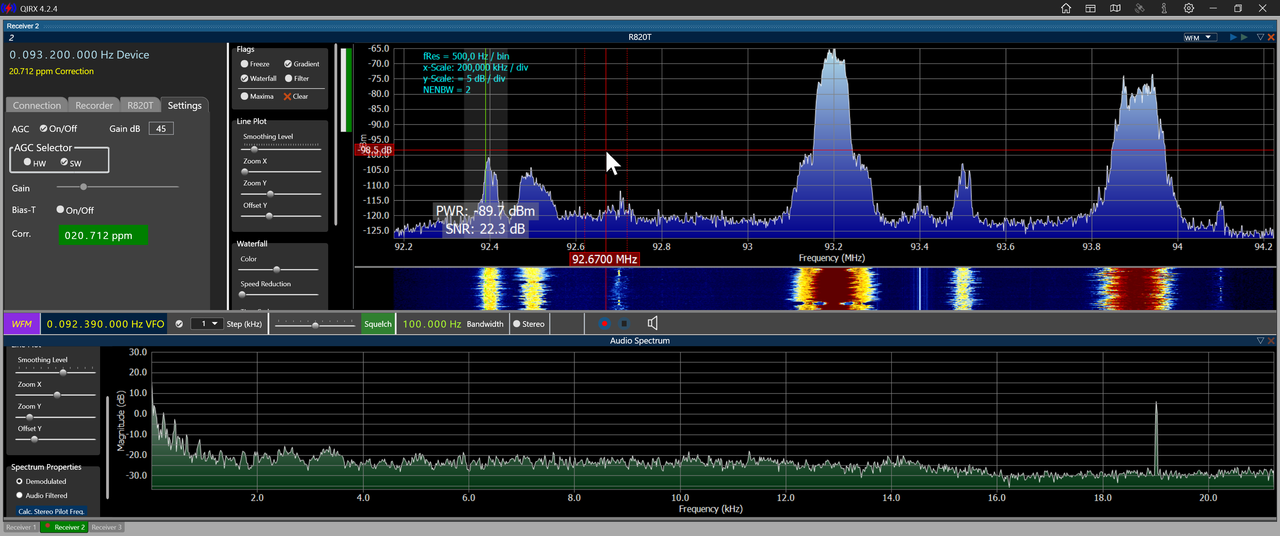1280x536 pixels.
Task: Toggle the Gradient flag
Action: click(287, 64)
